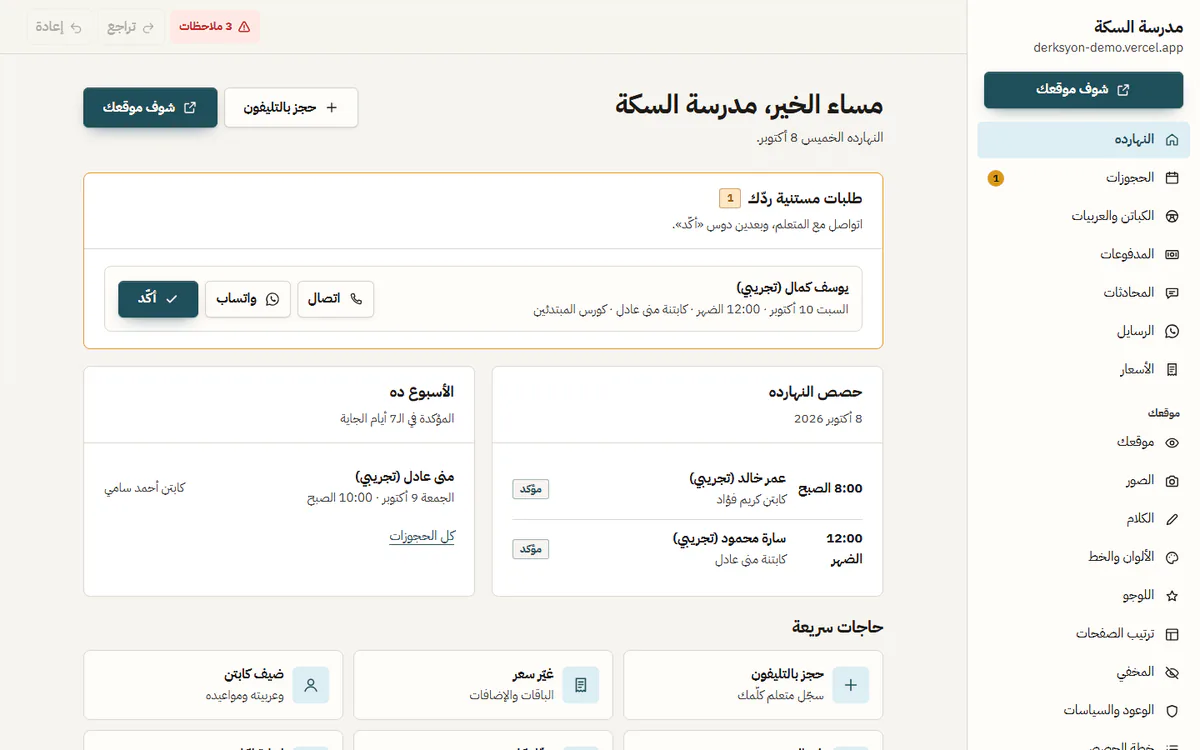Viewport: 1200px width, 750px height.
Task: Click the crossed-eye icon beside المخفي
Action: [1173, 672]
